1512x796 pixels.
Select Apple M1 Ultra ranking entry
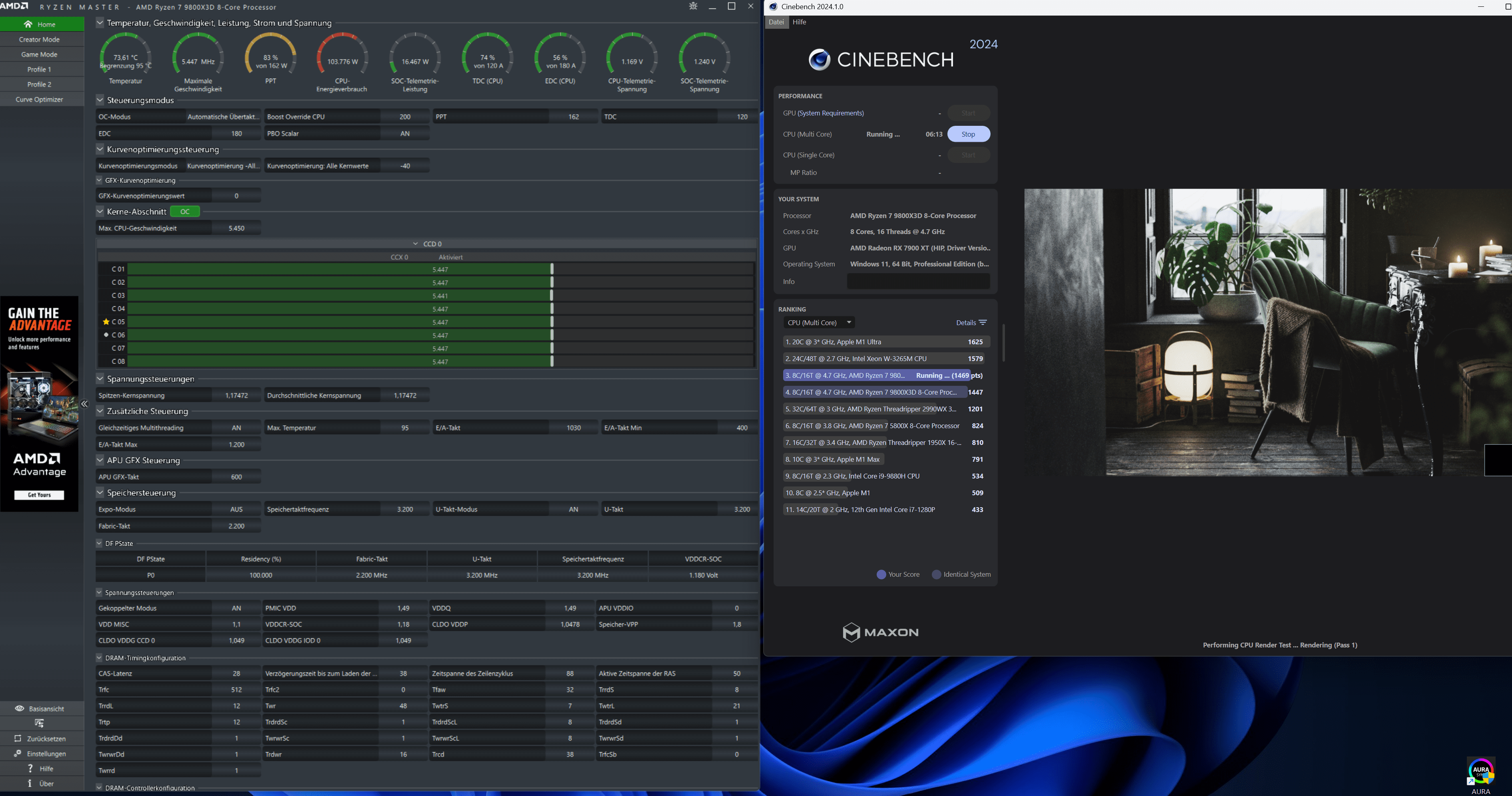click(886, 342)
